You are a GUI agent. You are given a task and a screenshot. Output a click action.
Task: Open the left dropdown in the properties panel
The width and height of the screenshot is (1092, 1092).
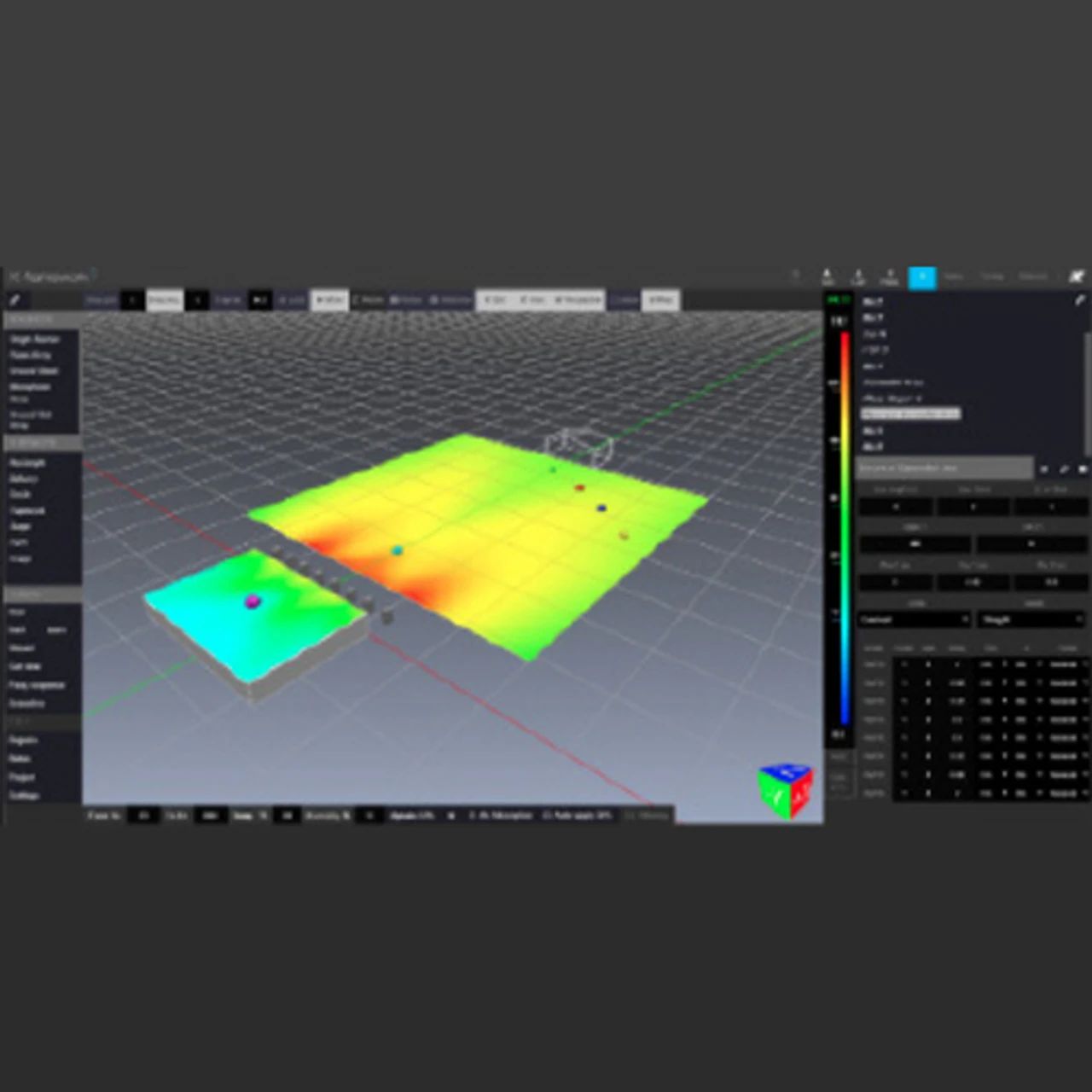click(x=914, y=619)
